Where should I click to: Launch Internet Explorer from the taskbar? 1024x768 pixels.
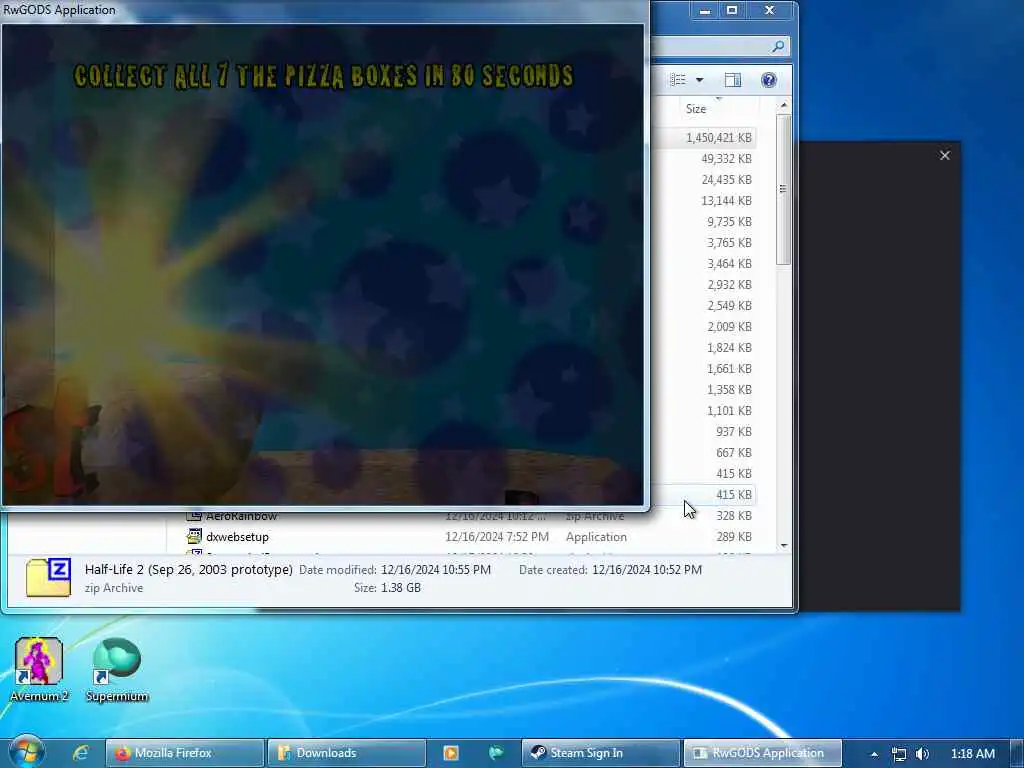click(80, 753)
